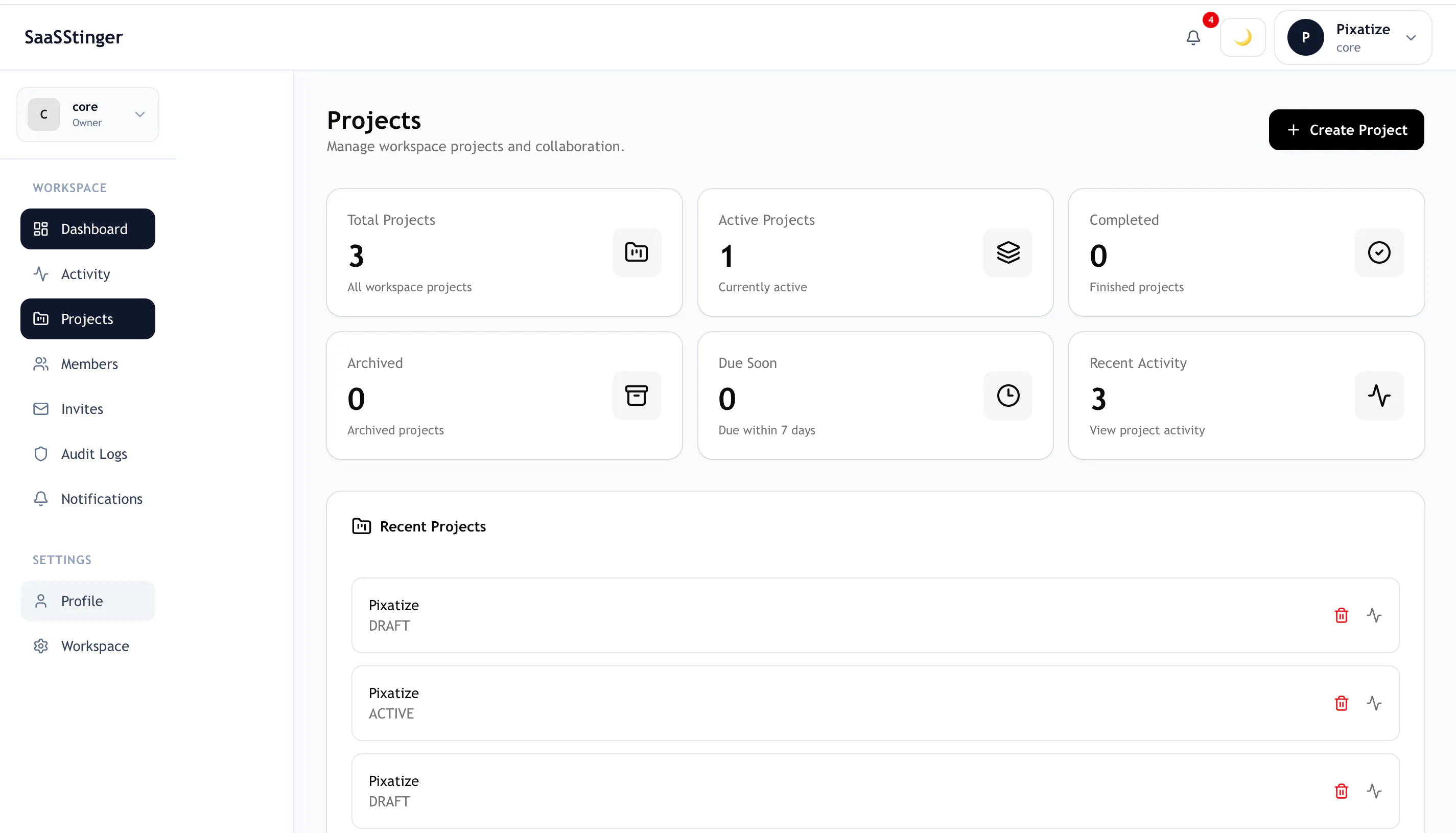The height and width of the screenshot is (833, 1456).
Task: Click the Workspace gear icon
Action: tap(40, 646)
